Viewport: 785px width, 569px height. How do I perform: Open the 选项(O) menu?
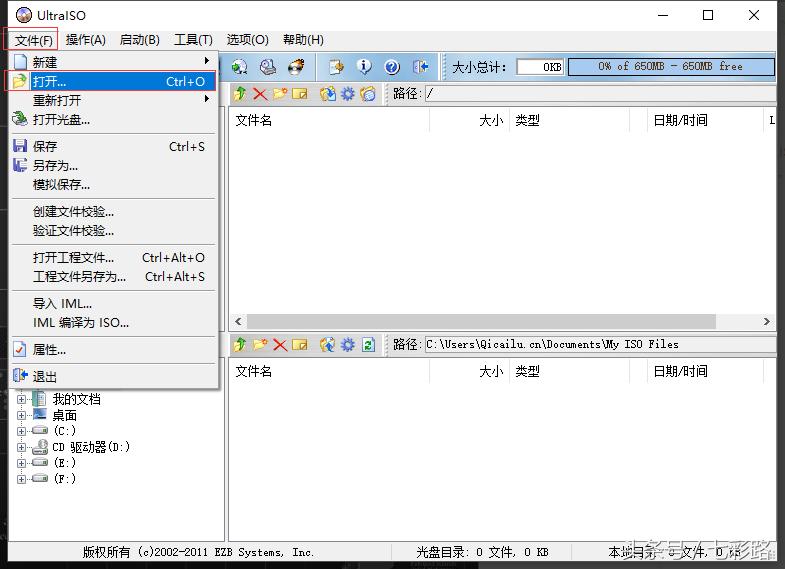pyautogui.click(x=247, y=40)
